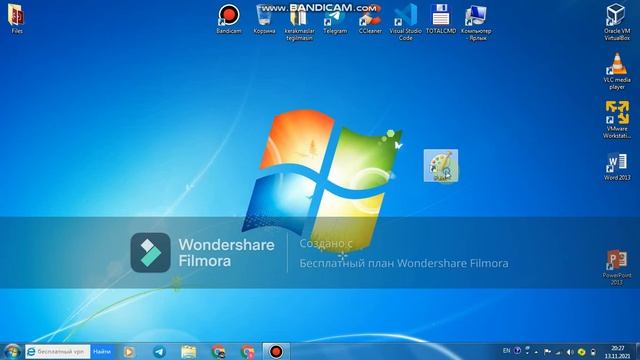
Task: Click the Найти search button
Action: [x=102, y=351]
